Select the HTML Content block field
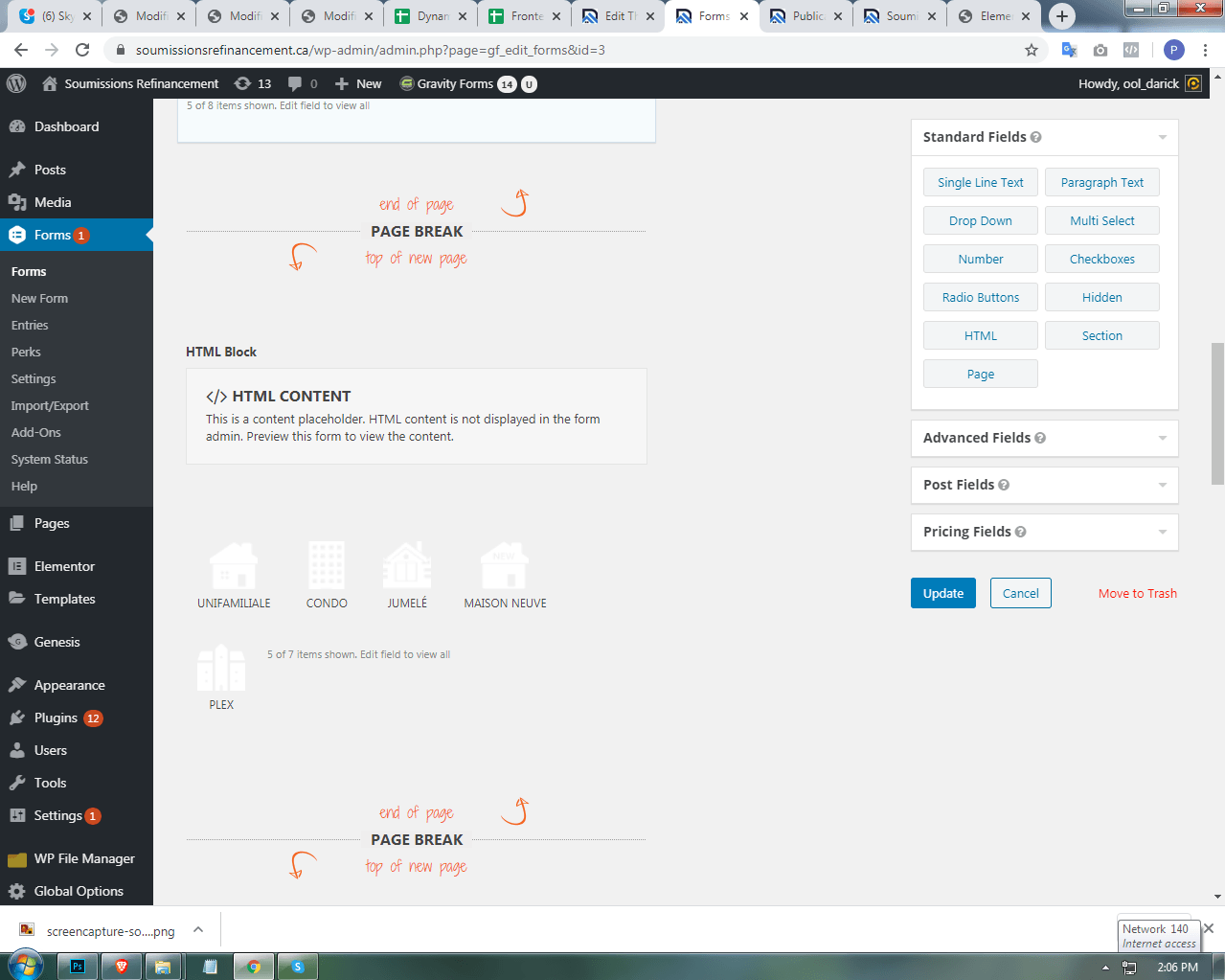This screenshot has height=980, width=1225. [x=417, y=417]
